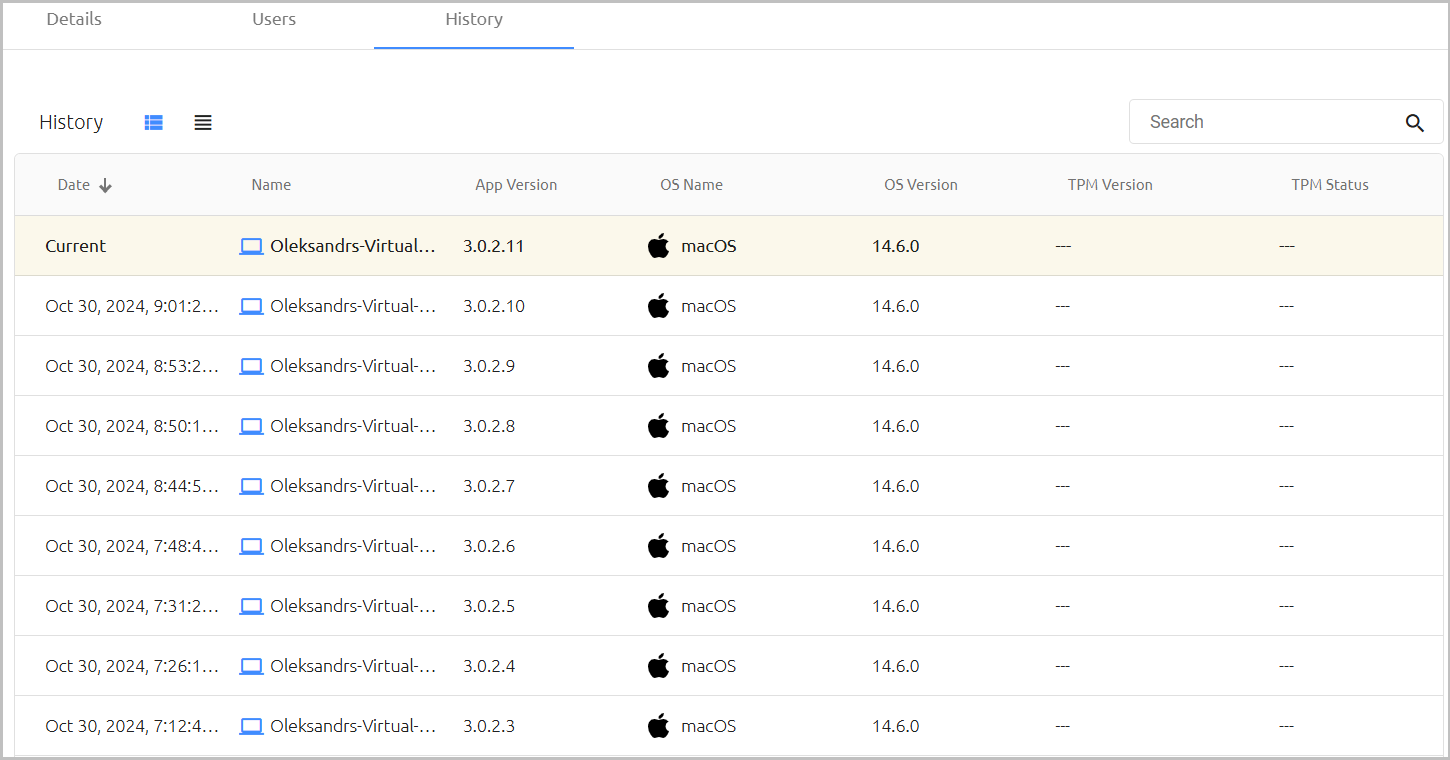1450x760 pixels.
Task: Click laptop icon in the Current row
Action: [x=251, y=246]
